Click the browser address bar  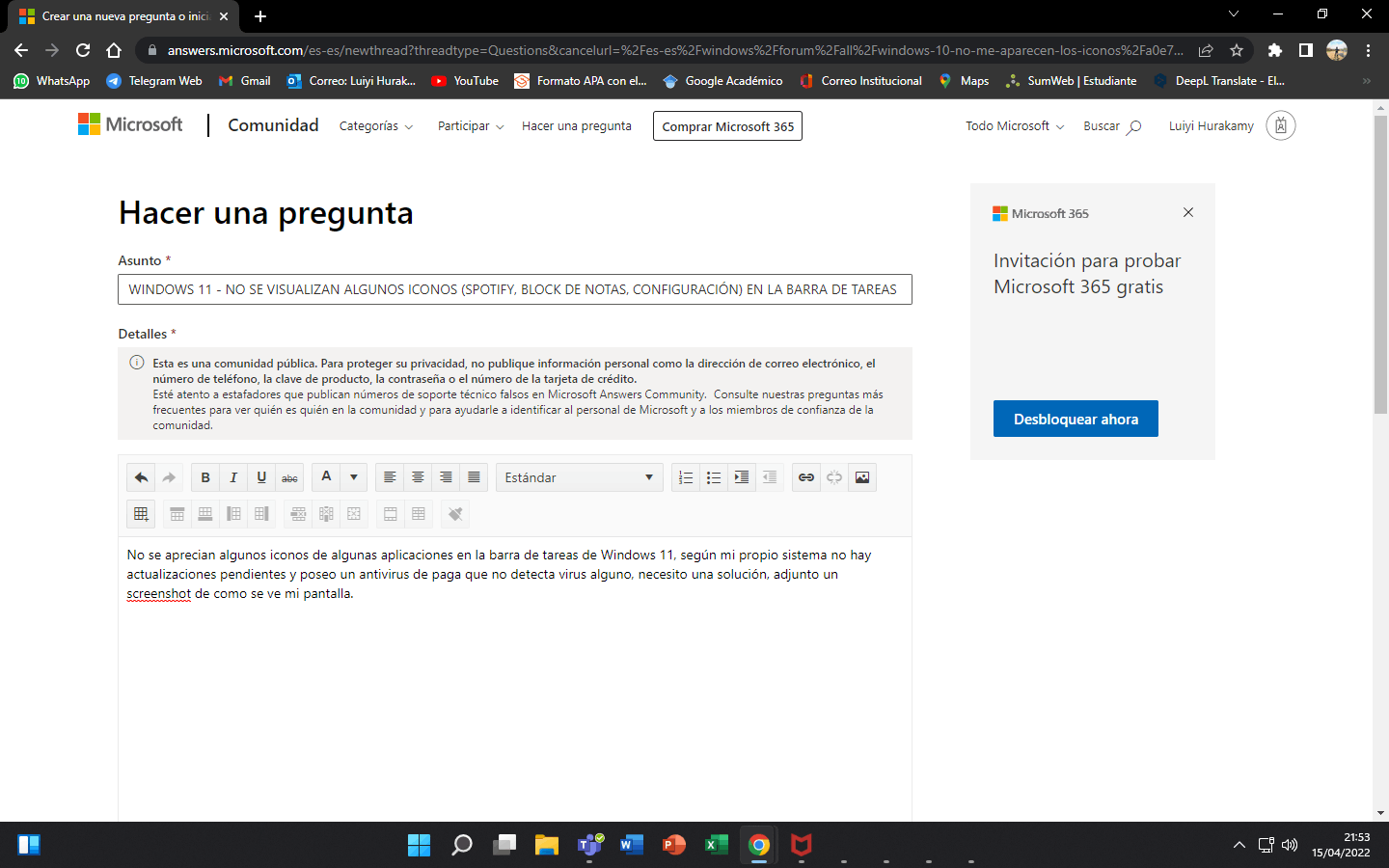tap(675, 50)
